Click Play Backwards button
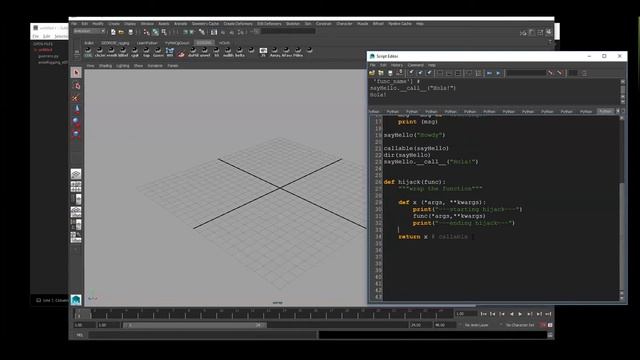This screenshot has width=640, height=360. click(511, 314)
